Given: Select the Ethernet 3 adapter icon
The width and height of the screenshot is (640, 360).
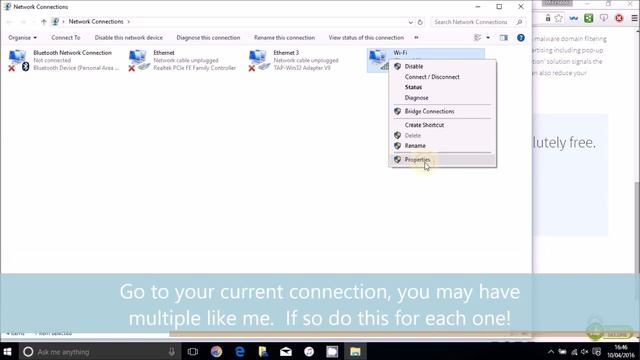Looking at the screenshot, I should click(258, 60).
